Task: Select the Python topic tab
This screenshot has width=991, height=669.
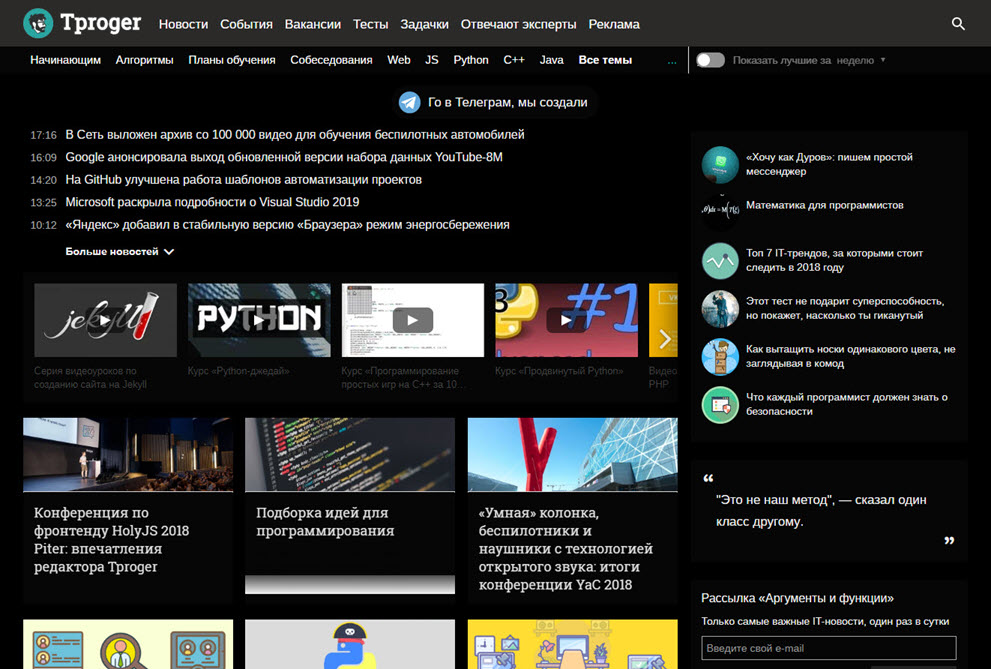Action: coord(471,60)
